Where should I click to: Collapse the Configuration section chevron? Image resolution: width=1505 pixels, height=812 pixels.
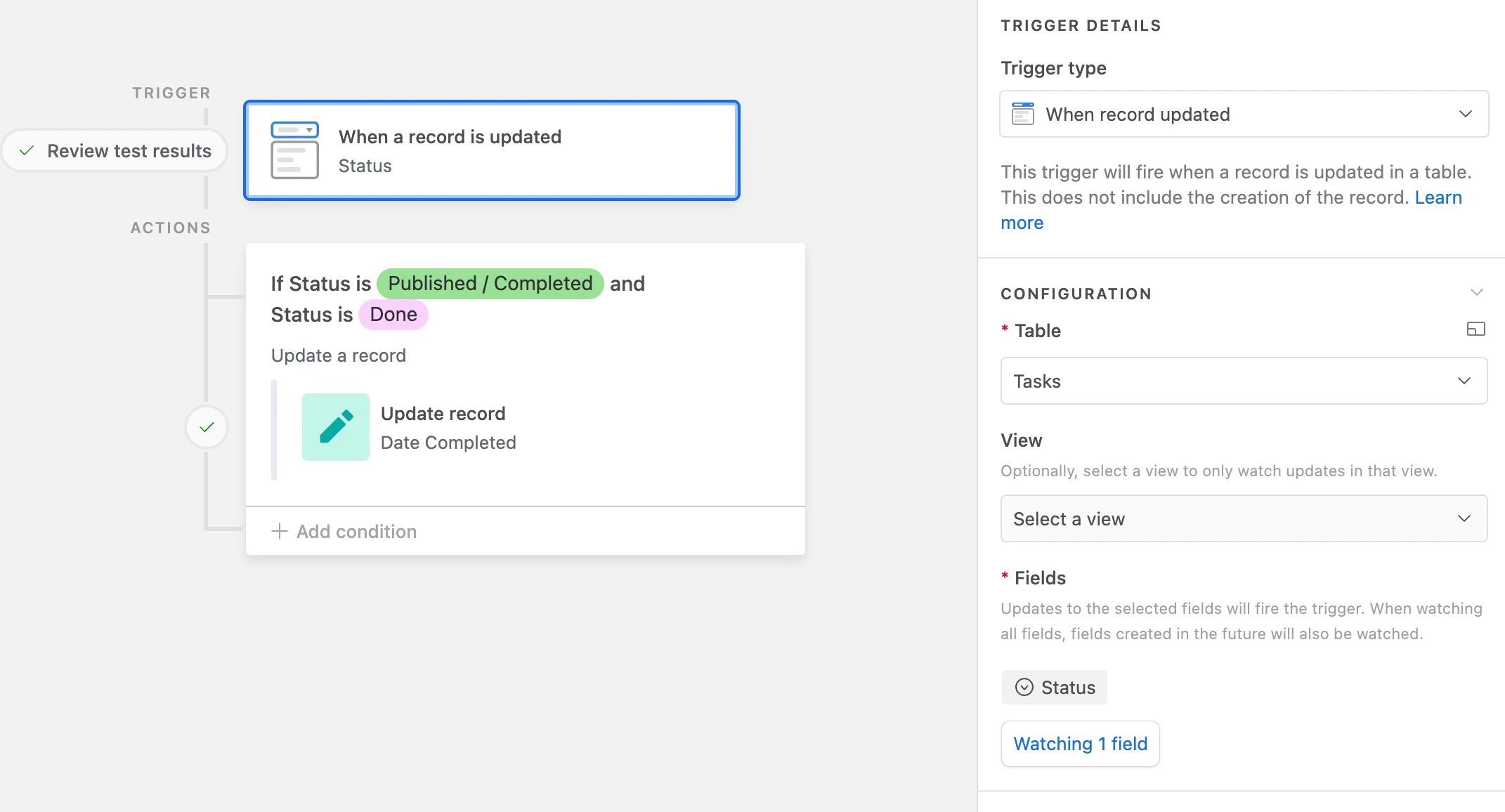(1476, 292)
